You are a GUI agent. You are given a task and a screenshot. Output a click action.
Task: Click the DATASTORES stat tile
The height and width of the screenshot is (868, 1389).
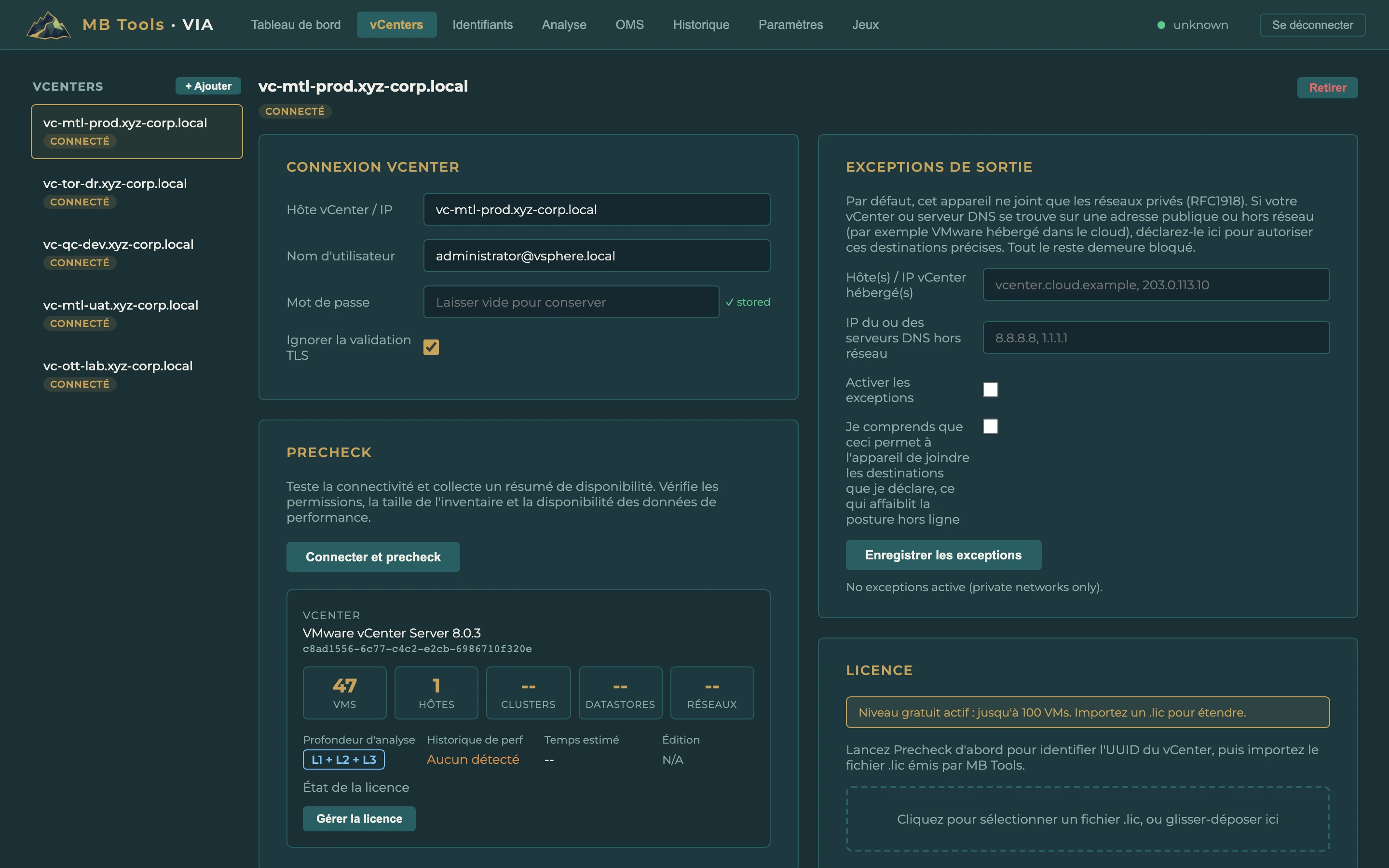[x=620, y=693]
